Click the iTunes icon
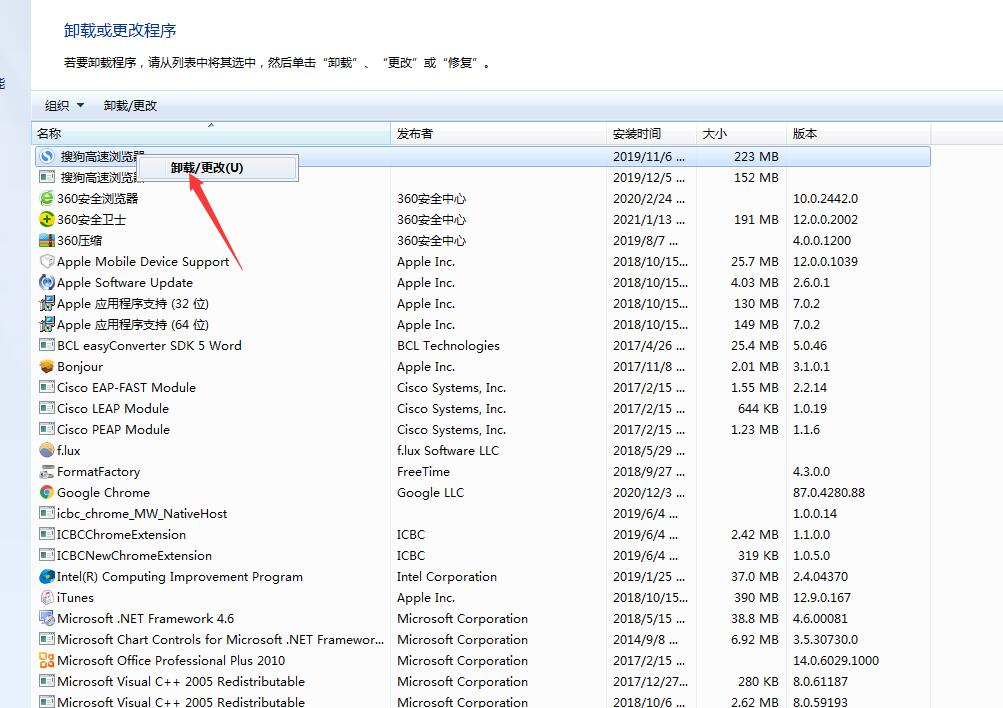Screen dimensions: 1003x708 point(47,597)
